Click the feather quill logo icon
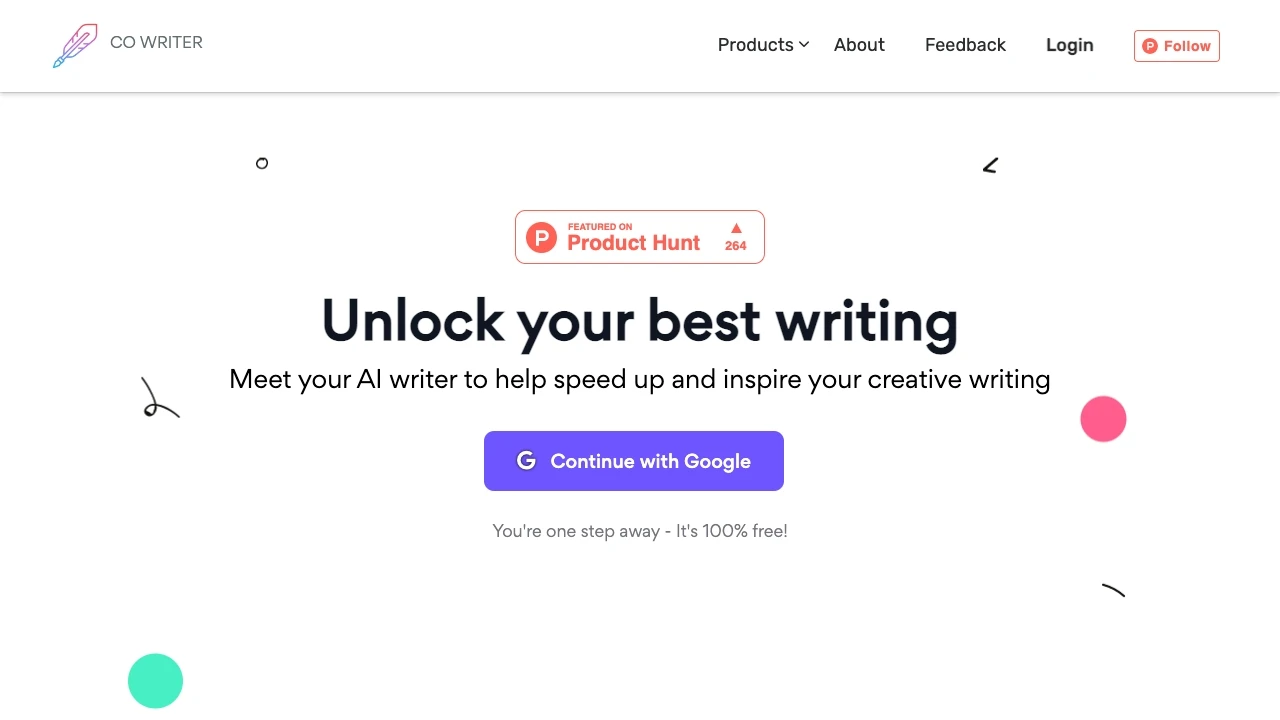The height and width of the screenshot is (720, 1280). tap(75, 44)
